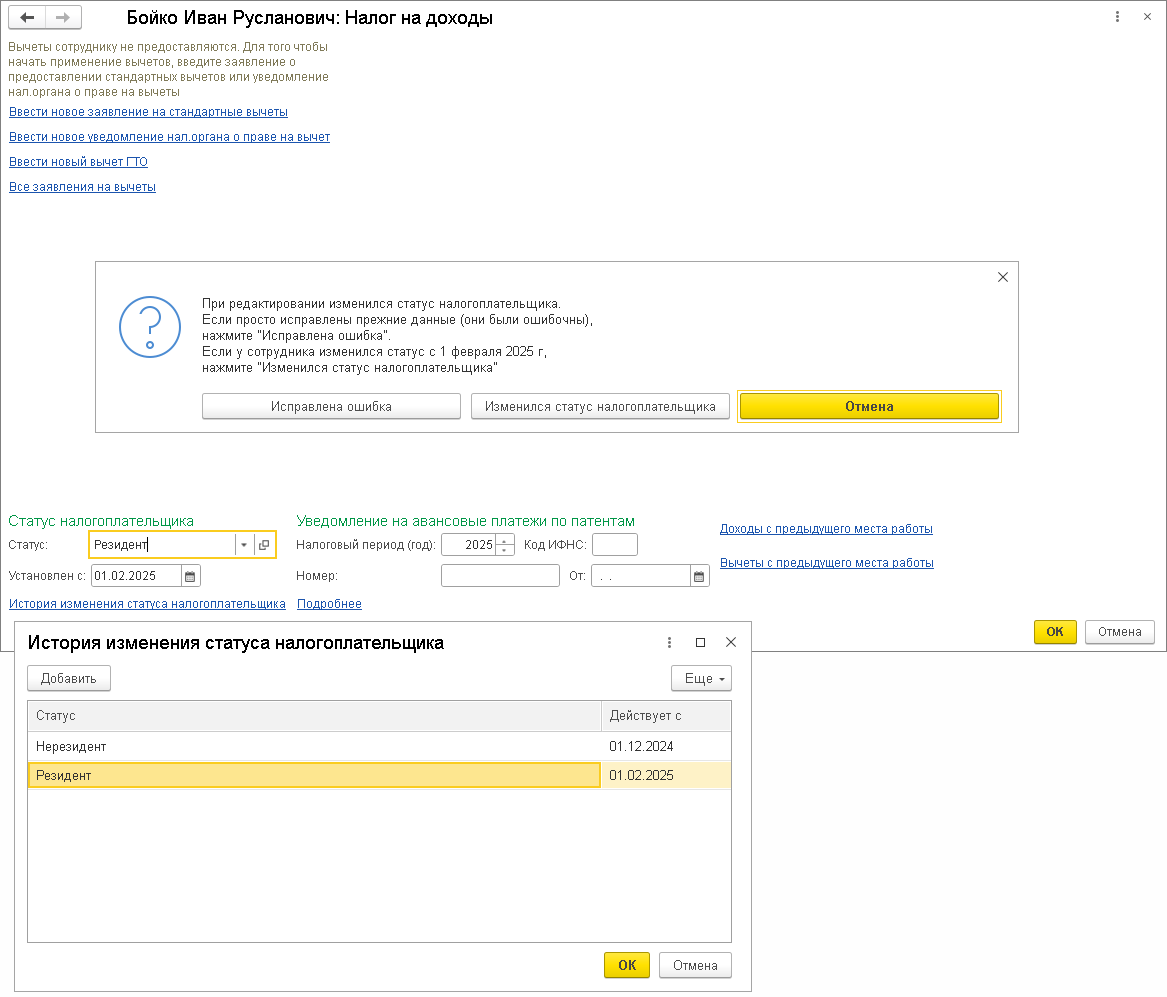Screen dimensions: 1167x997
Task: Open calendar icon next to 'От' field
Action: [x=699, y=576]
